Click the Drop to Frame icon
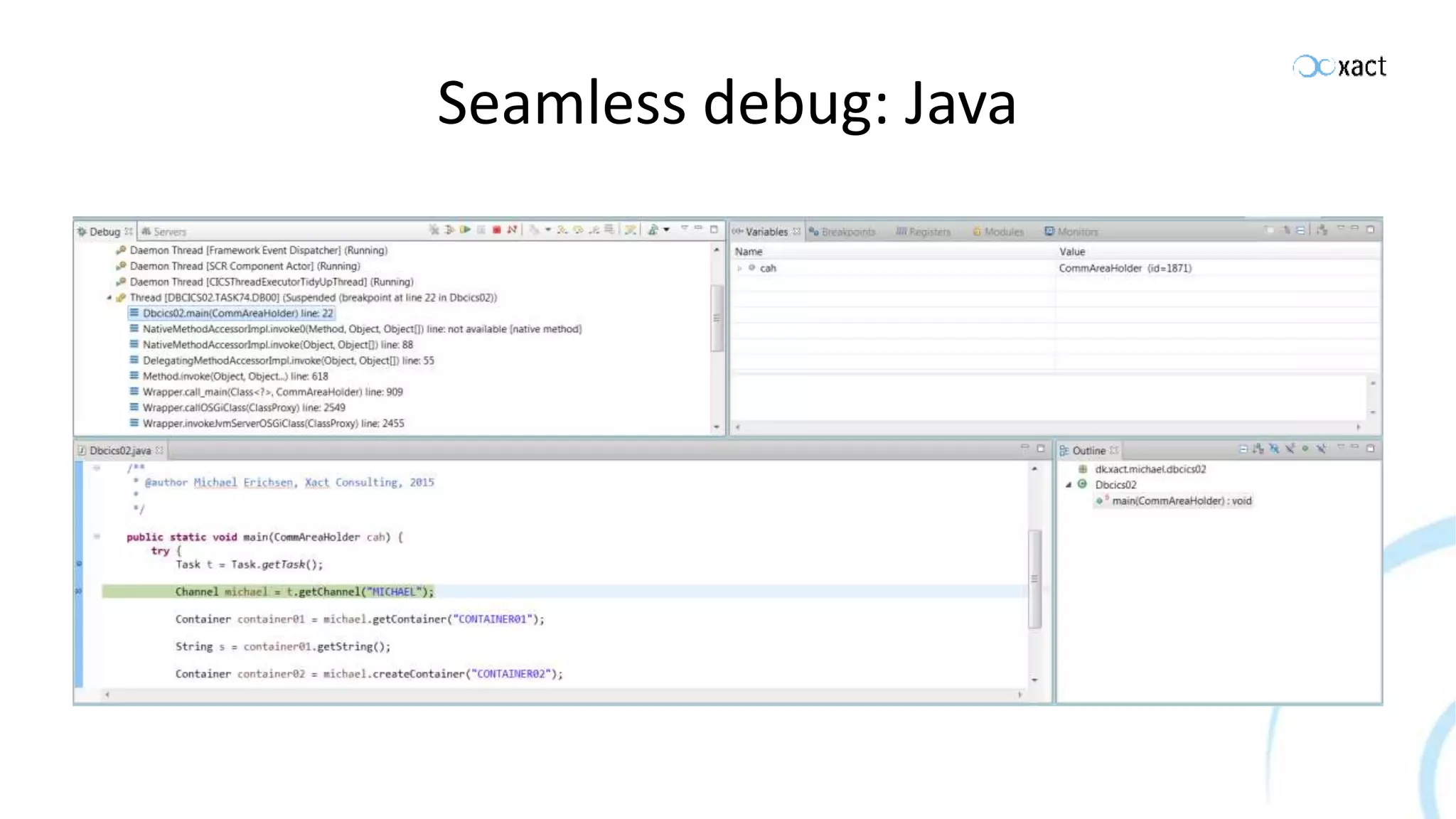1456x819 pixels. tap(609, 230)
